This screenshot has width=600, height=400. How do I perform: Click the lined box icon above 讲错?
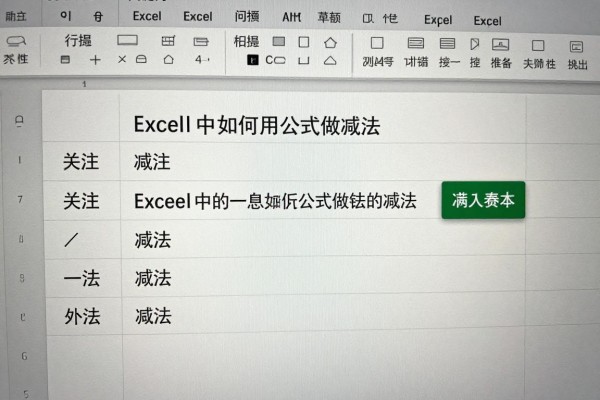416,43
